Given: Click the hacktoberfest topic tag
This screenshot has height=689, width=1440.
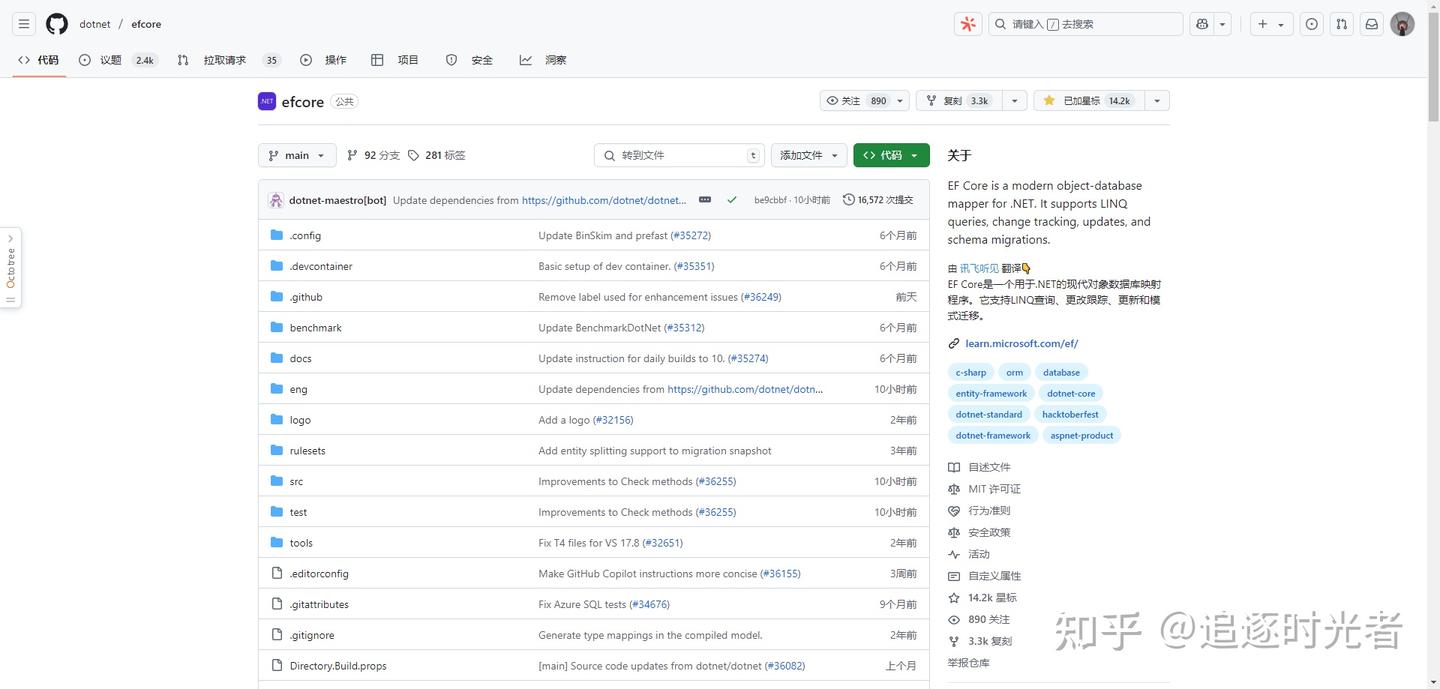Looking at the screenshot, I should 1070,414.
